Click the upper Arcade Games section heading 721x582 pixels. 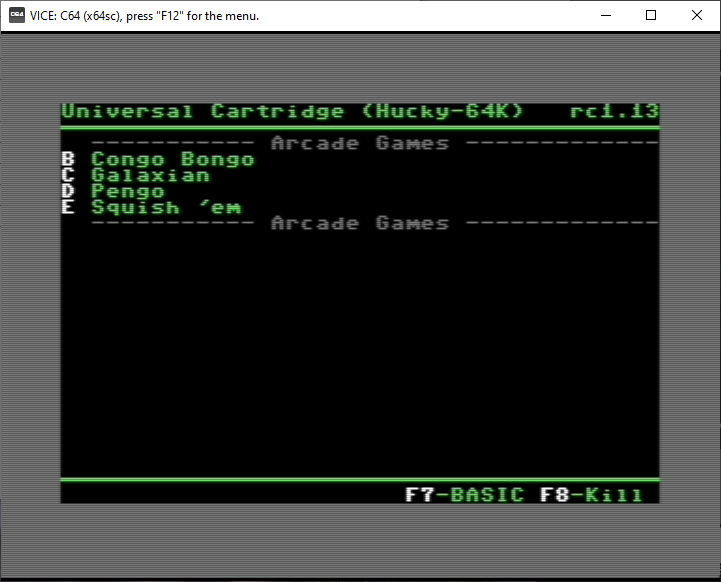click(x=360, y=143)
